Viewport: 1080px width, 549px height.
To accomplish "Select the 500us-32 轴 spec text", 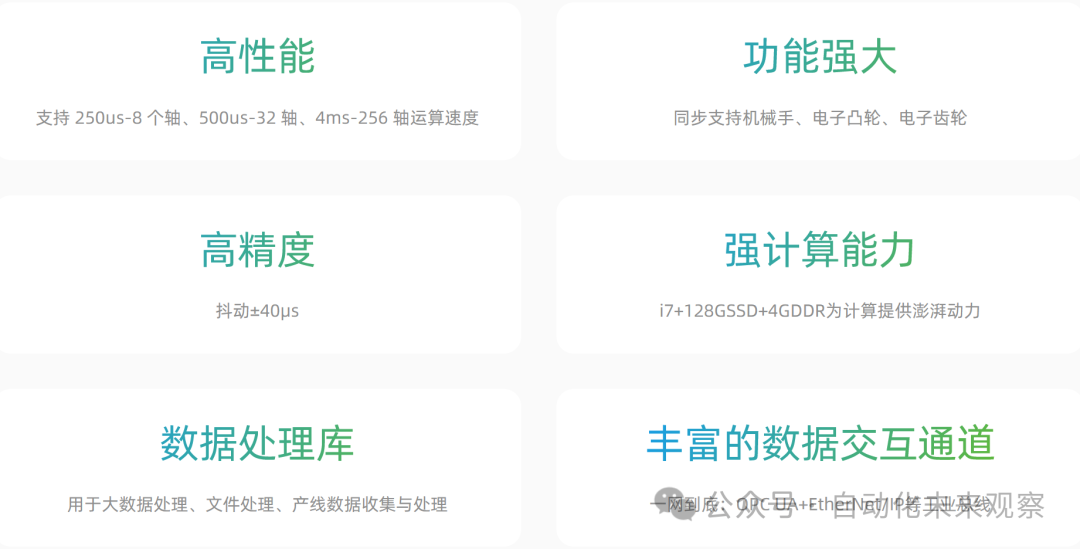I will [248, 118].
